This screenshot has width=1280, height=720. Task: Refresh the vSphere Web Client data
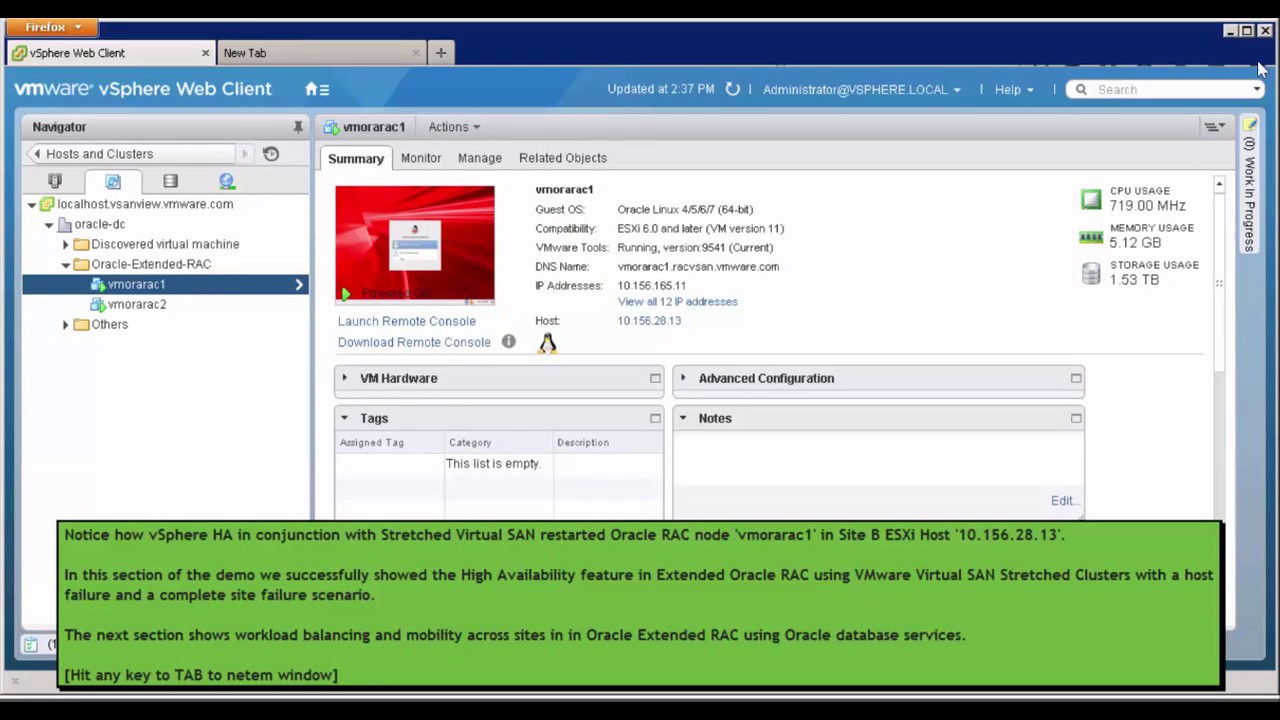pos(733,89)
